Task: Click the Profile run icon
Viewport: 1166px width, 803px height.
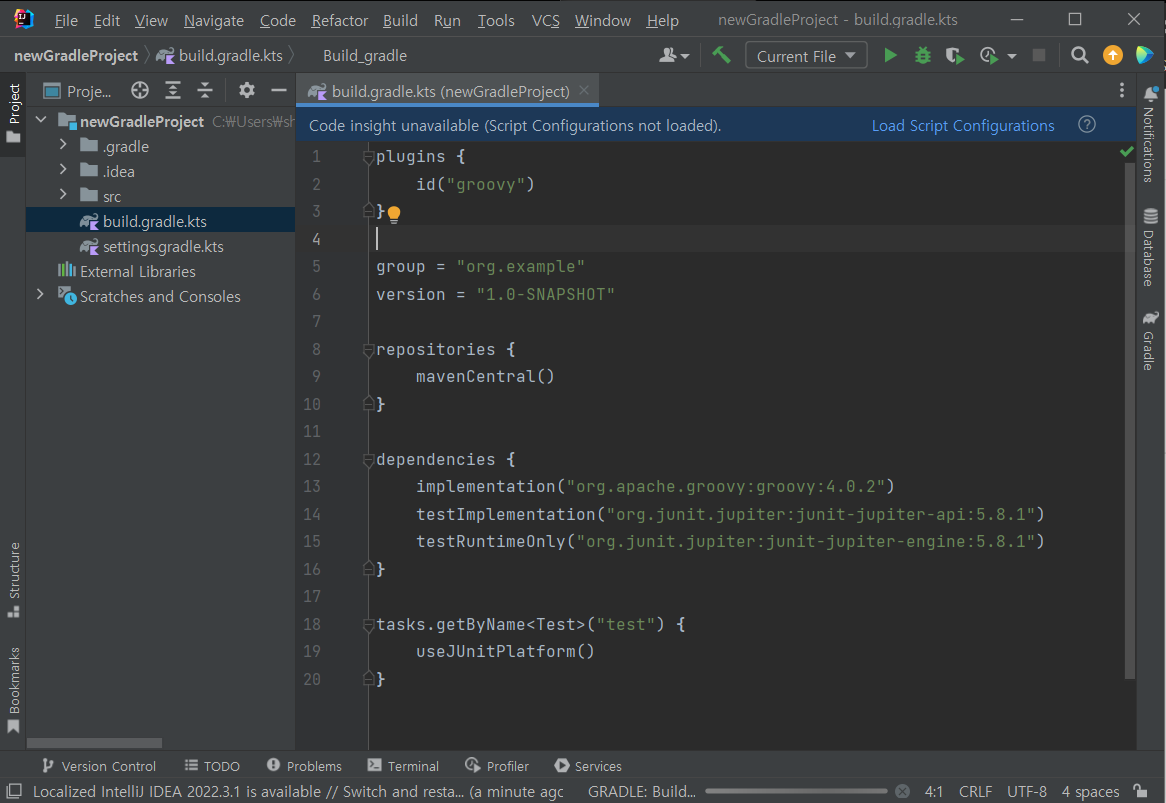Action: [x=988, y=55]
